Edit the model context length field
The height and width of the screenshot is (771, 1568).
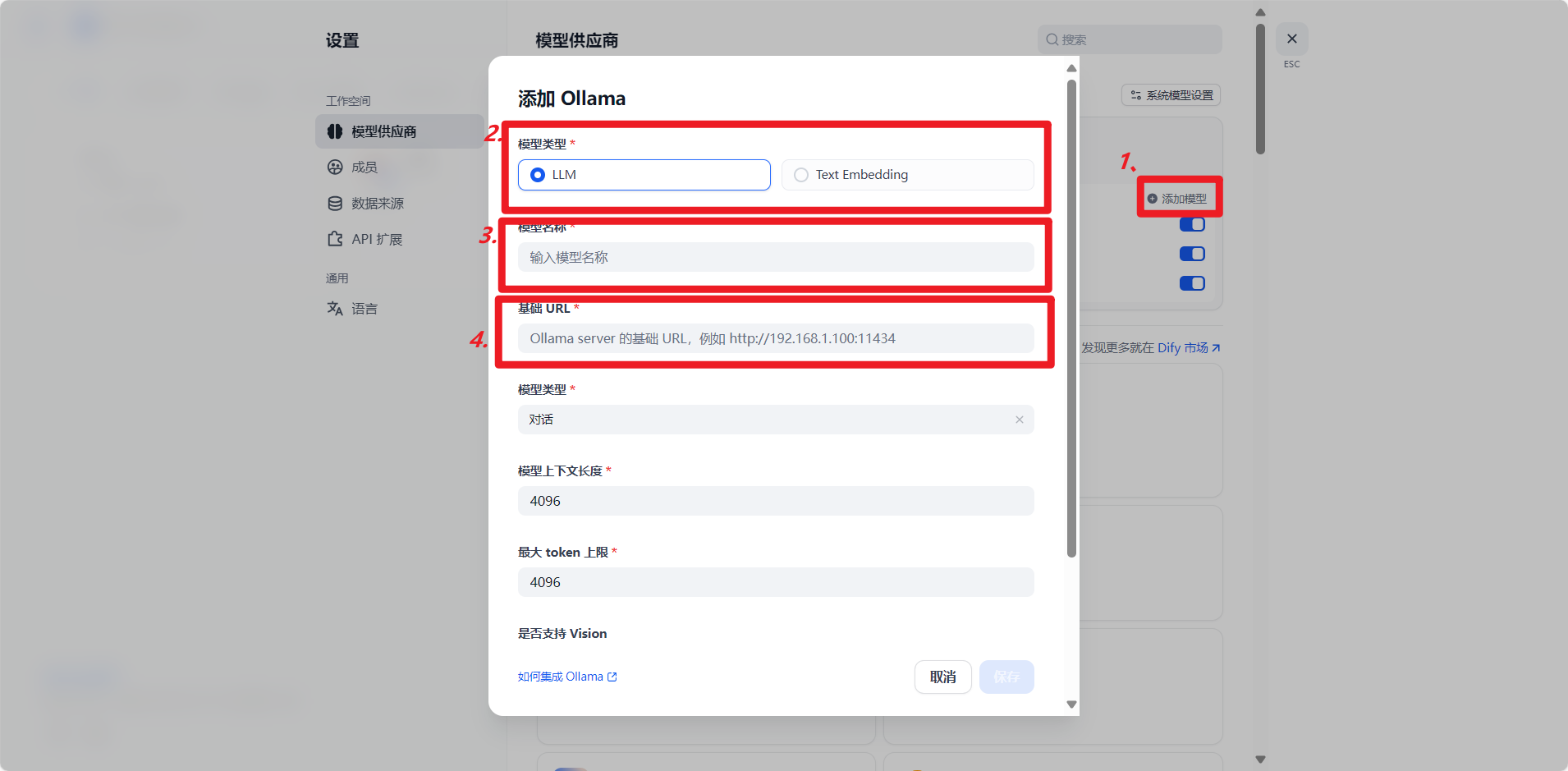click(x=775, y=501)
